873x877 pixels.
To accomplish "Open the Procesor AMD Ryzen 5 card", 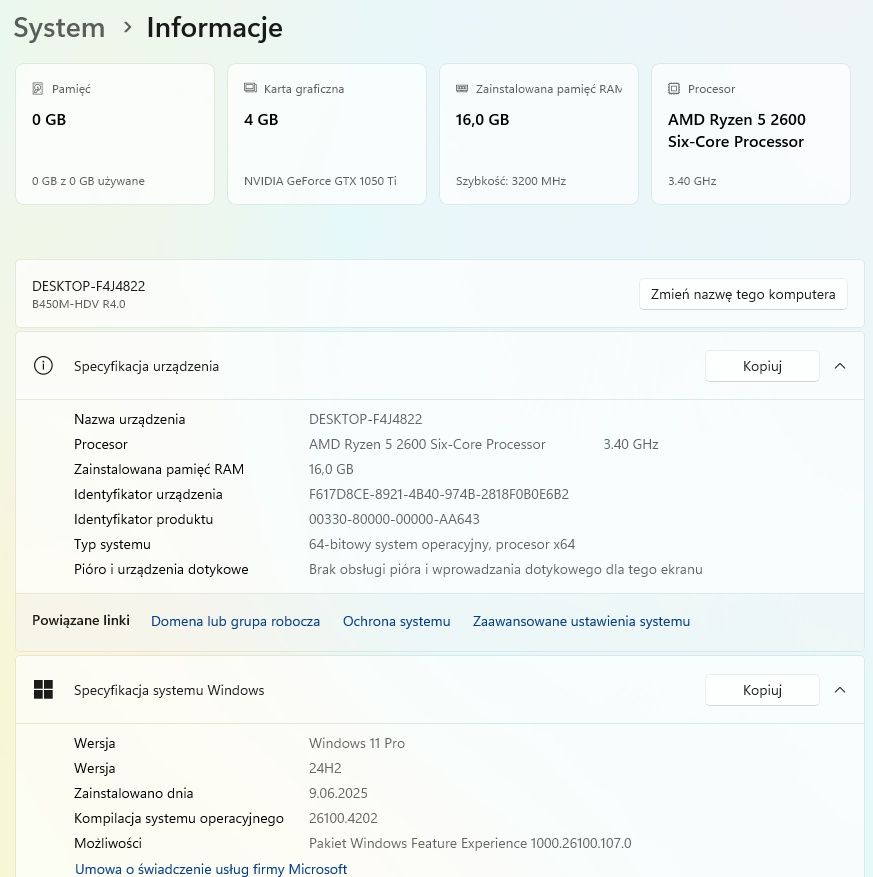I will coord(751,134).
